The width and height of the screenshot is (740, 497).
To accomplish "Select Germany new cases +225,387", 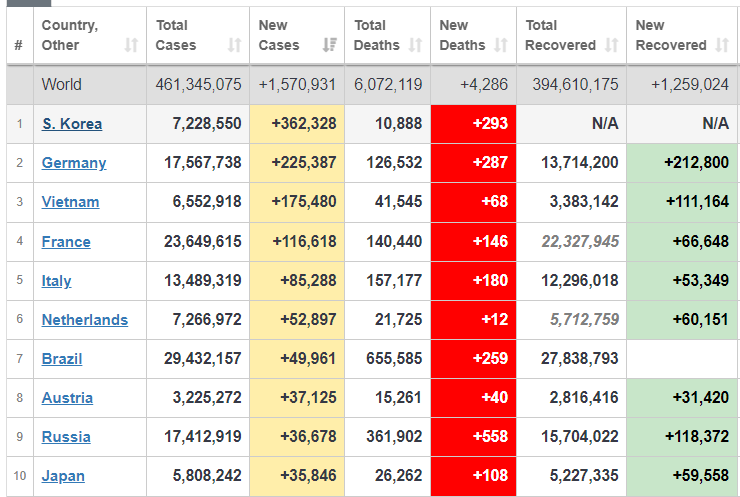I will [304, 163].
